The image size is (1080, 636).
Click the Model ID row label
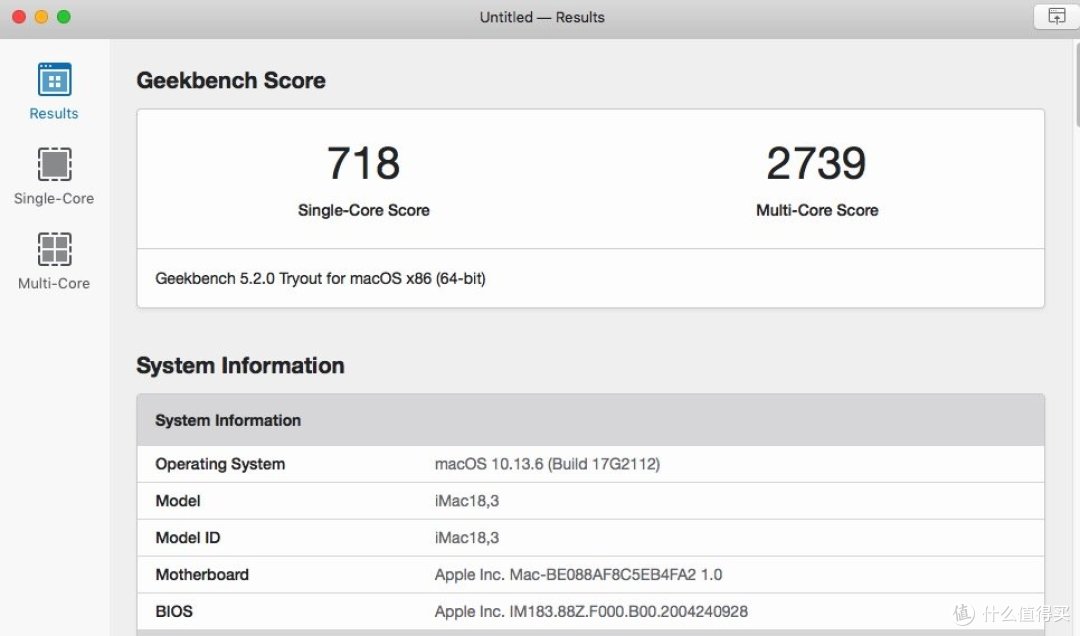[x=187, y=537]
